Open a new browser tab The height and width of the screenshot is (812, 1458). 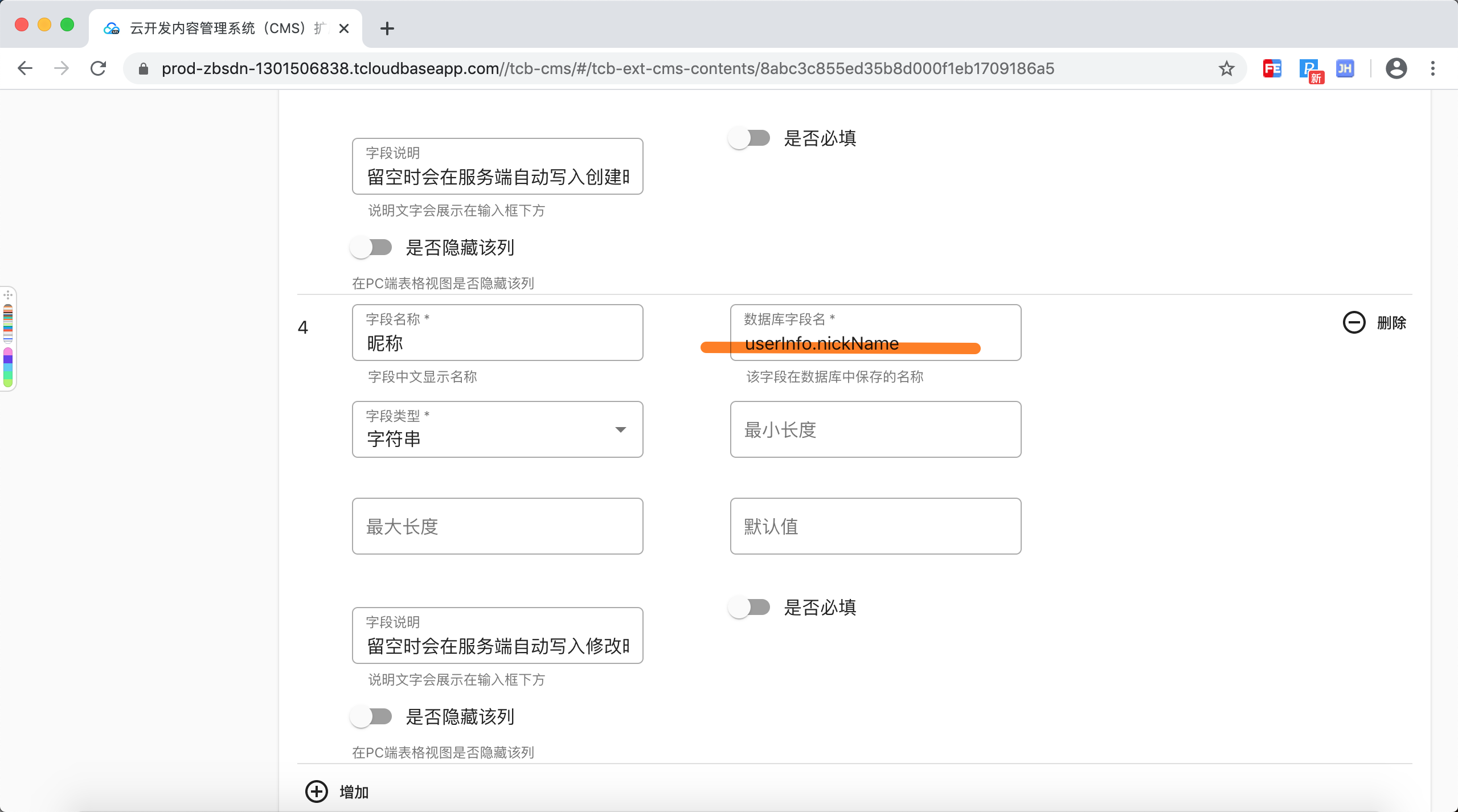(x=387, y=28)
